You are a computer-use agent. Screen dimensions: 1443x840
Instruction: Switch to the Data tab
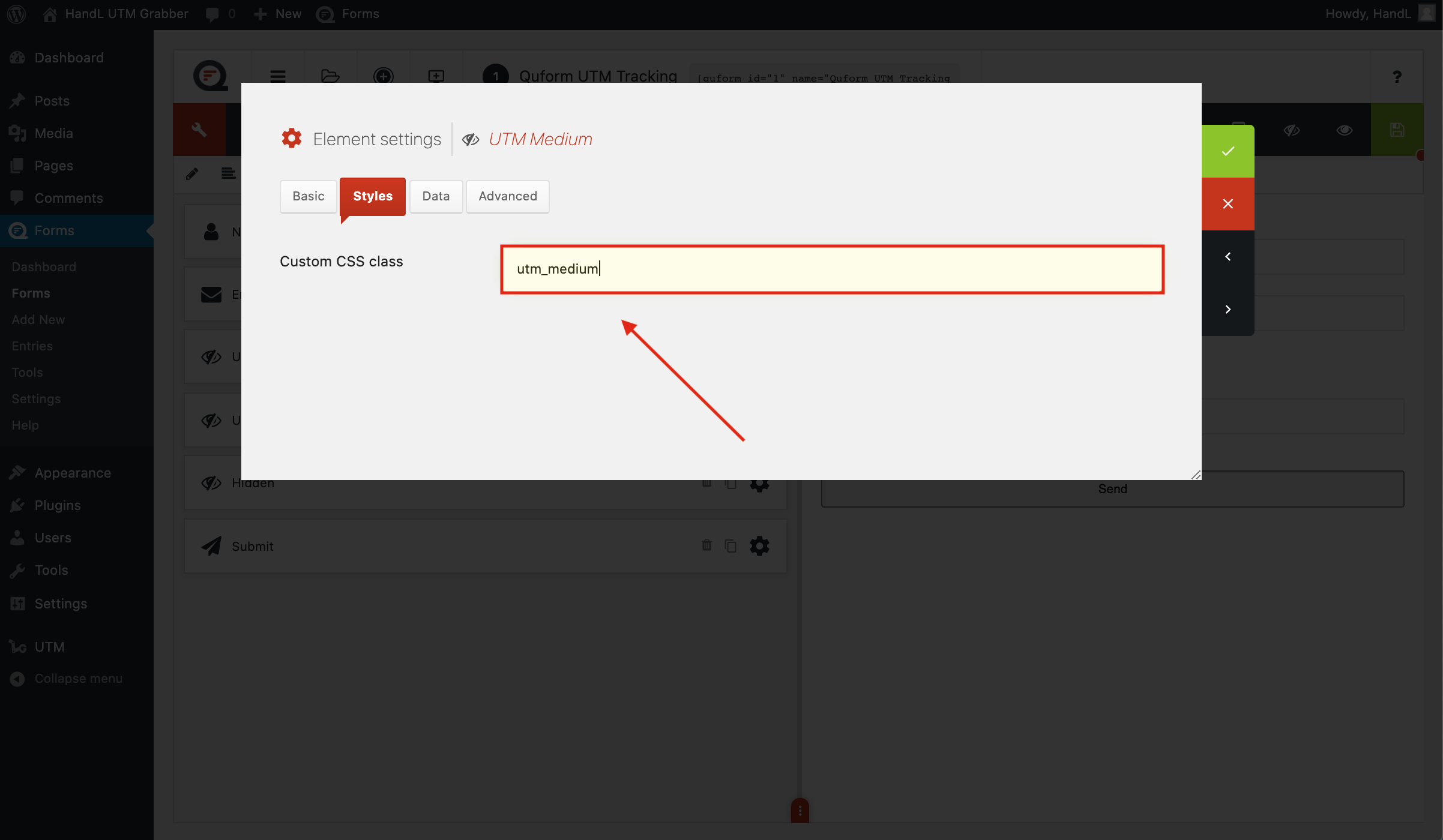pyautogui.click(x=436, y=196)
